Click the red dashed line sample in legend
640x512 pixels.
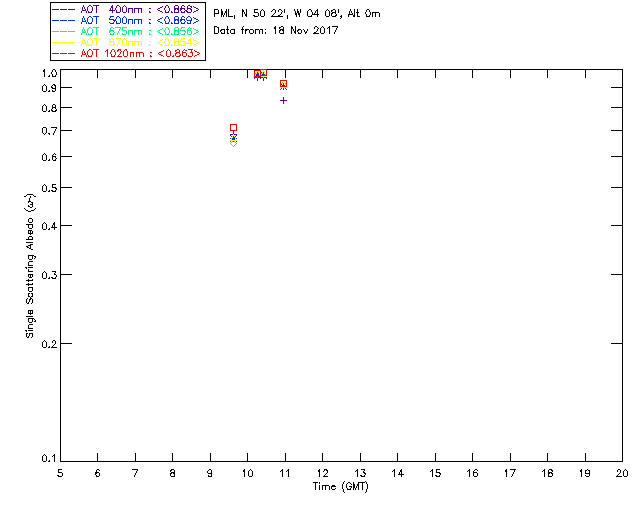(x=64, y=53)
